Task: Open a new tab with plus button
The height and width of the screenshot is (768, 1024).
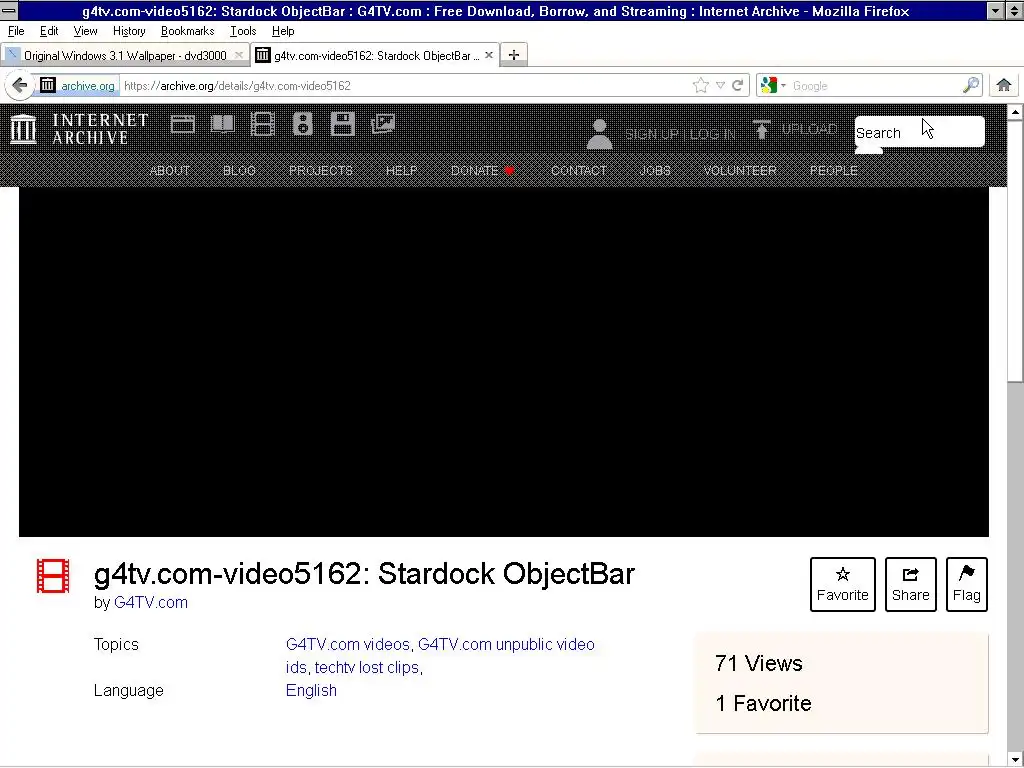Action: [514, 56]
